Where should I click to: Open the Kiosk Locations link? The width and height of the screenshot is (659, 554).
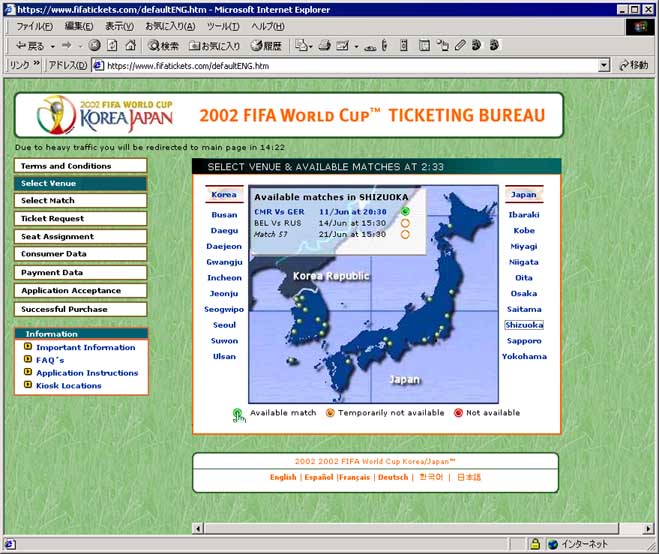[x=69, y=385]
